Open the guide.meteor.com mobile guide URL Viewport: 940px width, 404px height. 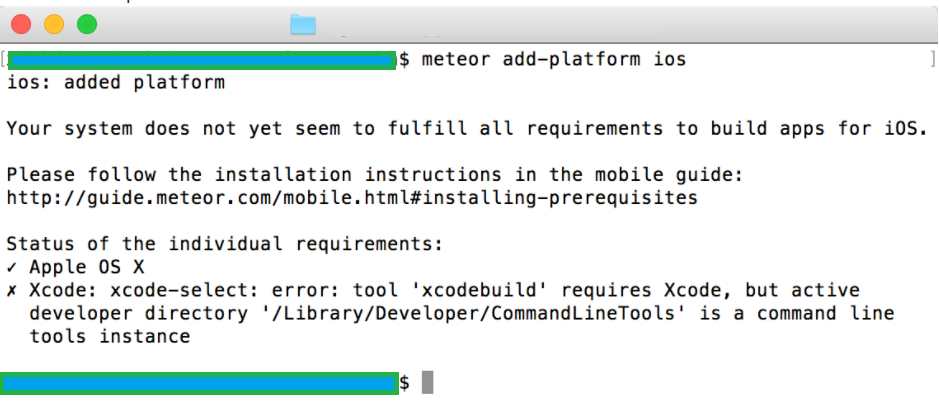click(352, 198)
